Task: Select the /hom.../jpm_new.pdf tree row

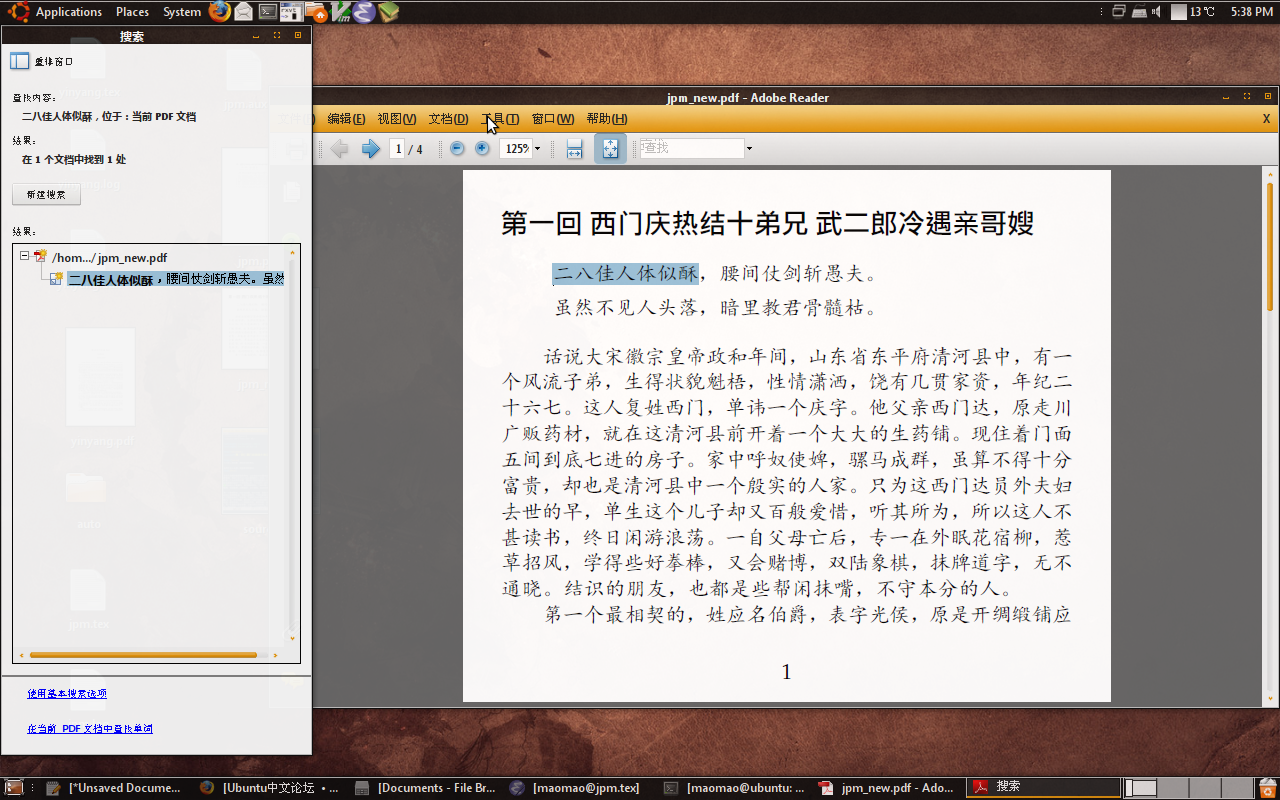Action: 109,258
